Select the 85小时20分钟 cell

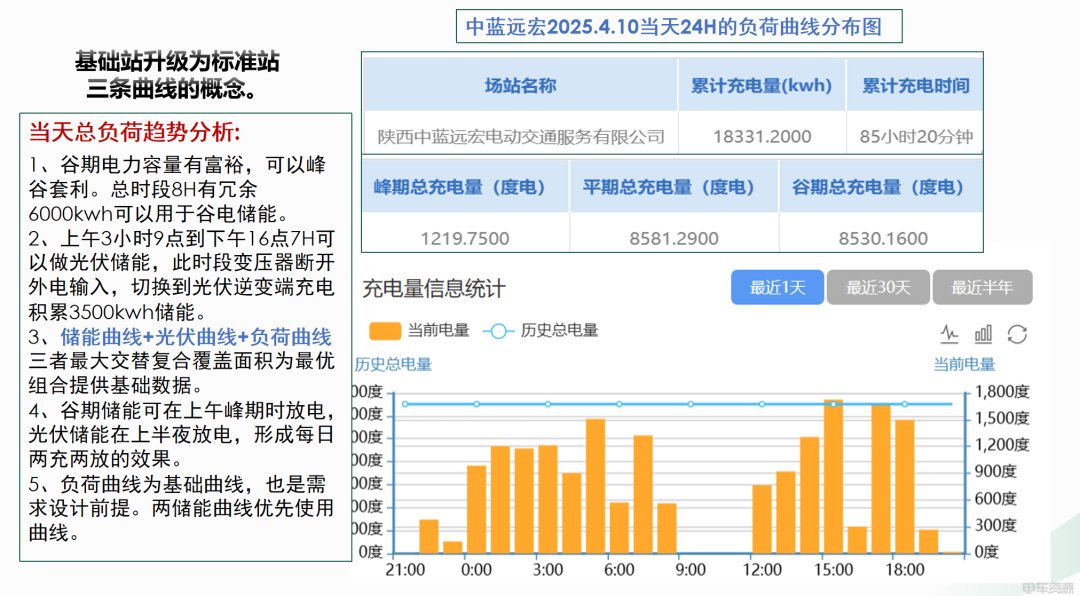(916, 136)
